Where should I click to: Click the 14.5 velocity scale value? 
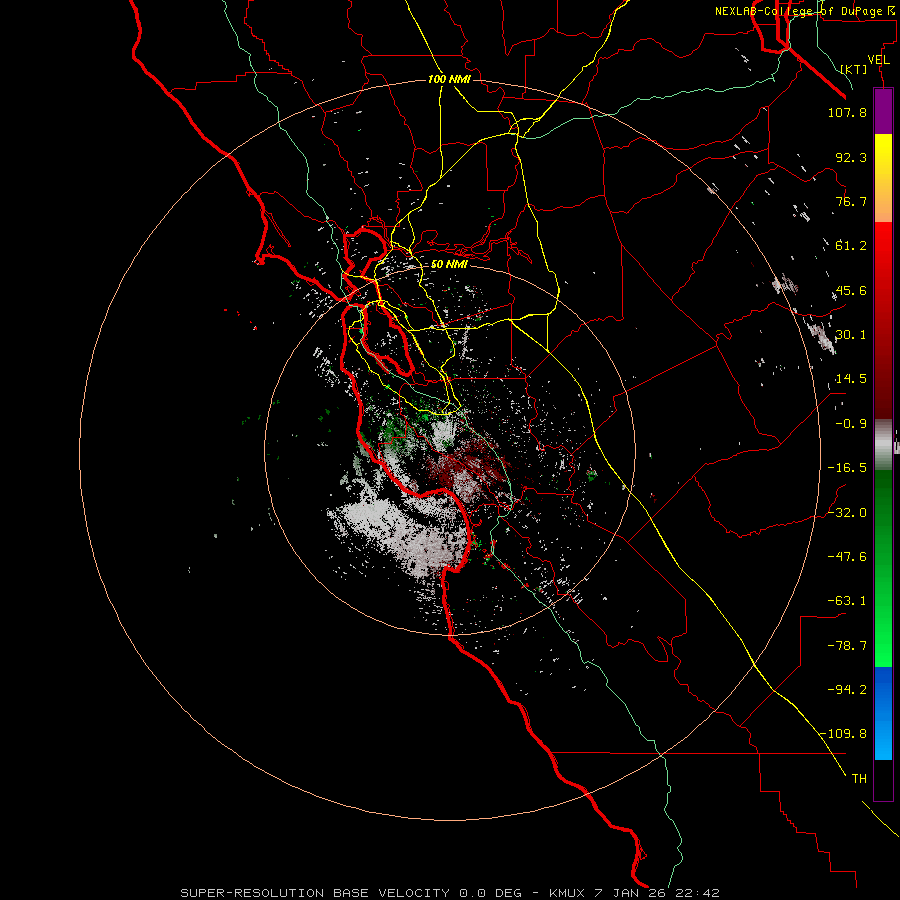(x=851, y=379)
